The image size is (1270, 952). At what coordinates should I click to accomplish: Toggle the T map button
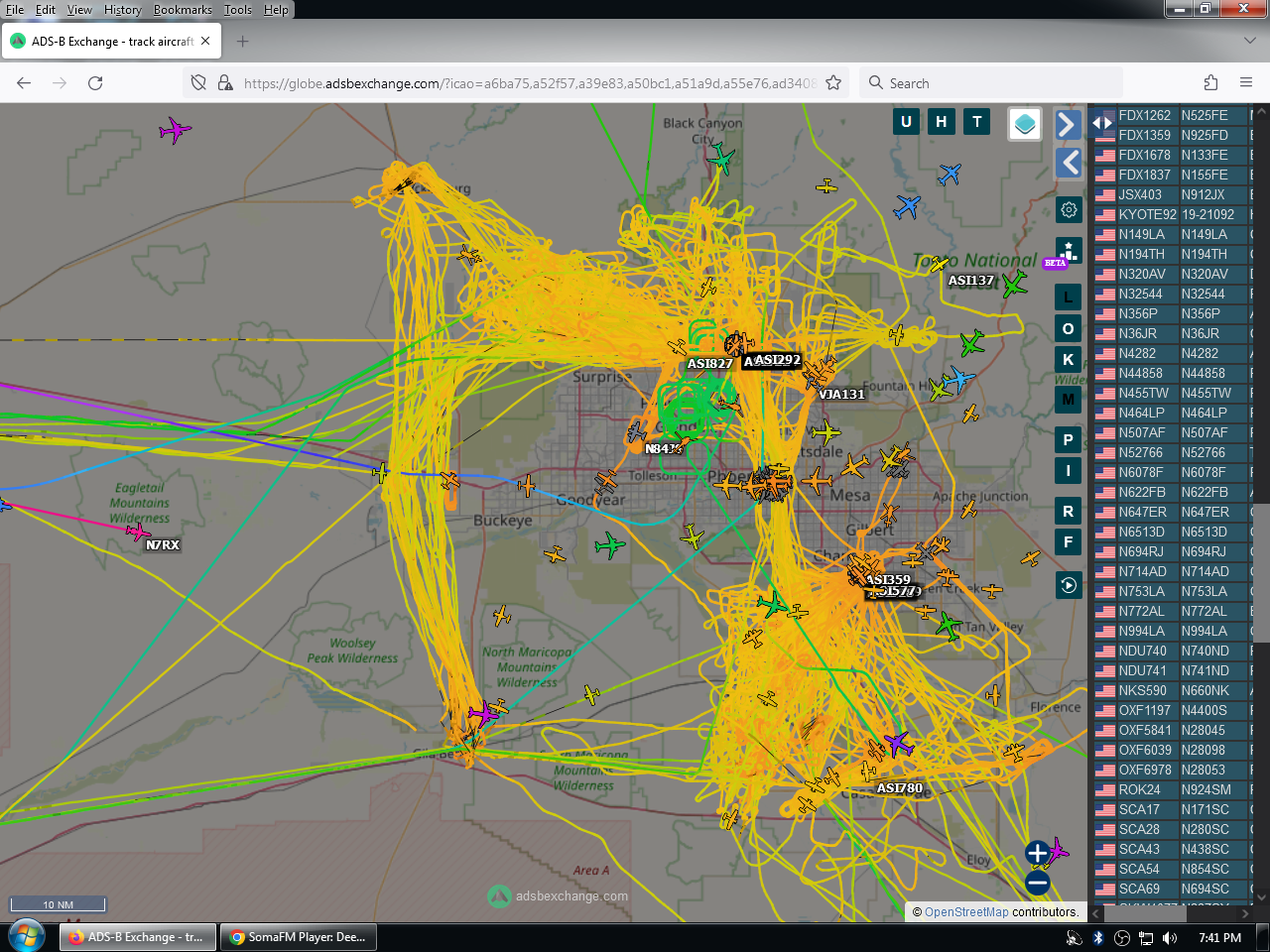point(977,122)
